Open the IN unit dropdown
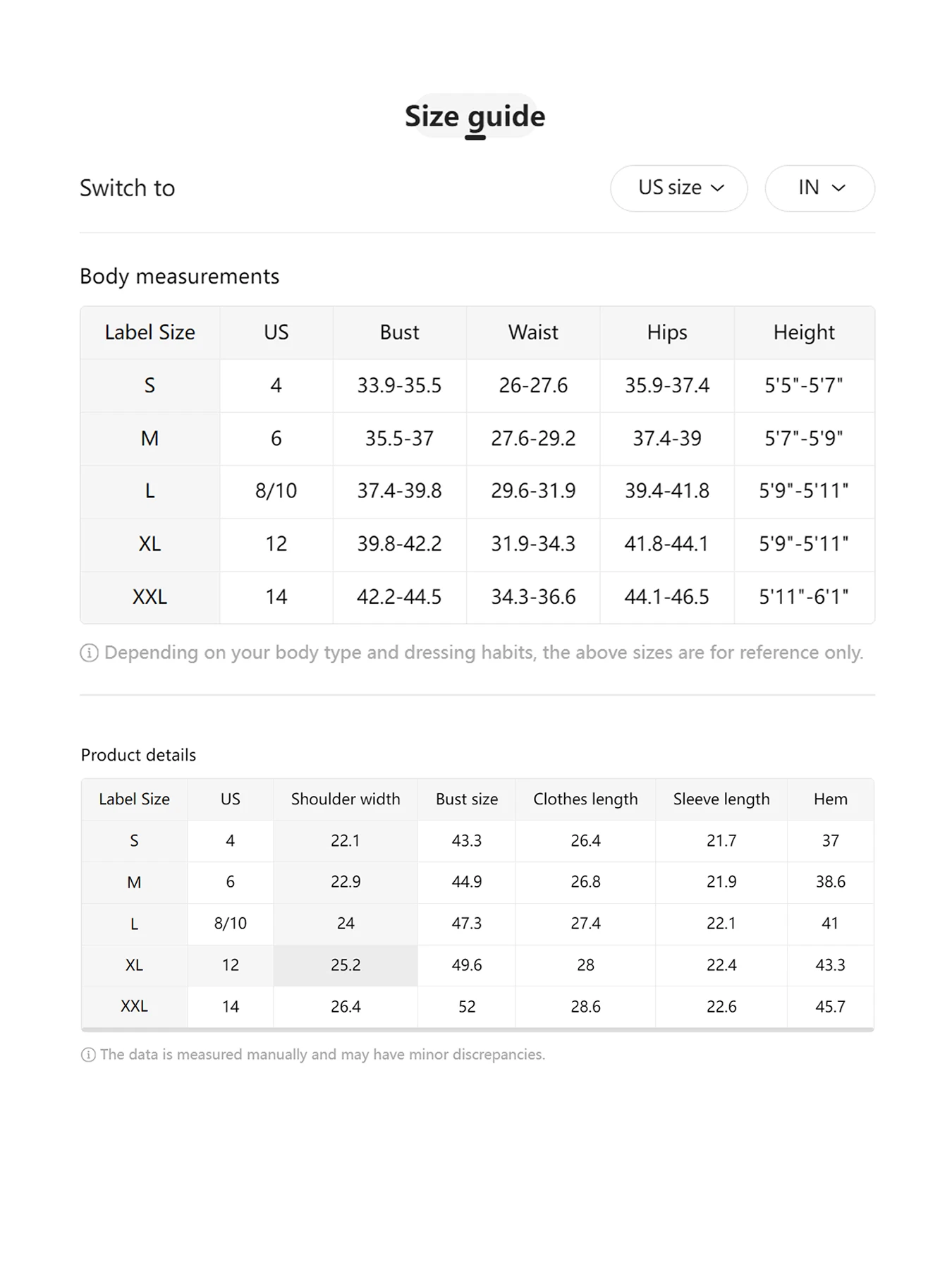This screenshot has height=1270, width=952. [x=819, y=188]
